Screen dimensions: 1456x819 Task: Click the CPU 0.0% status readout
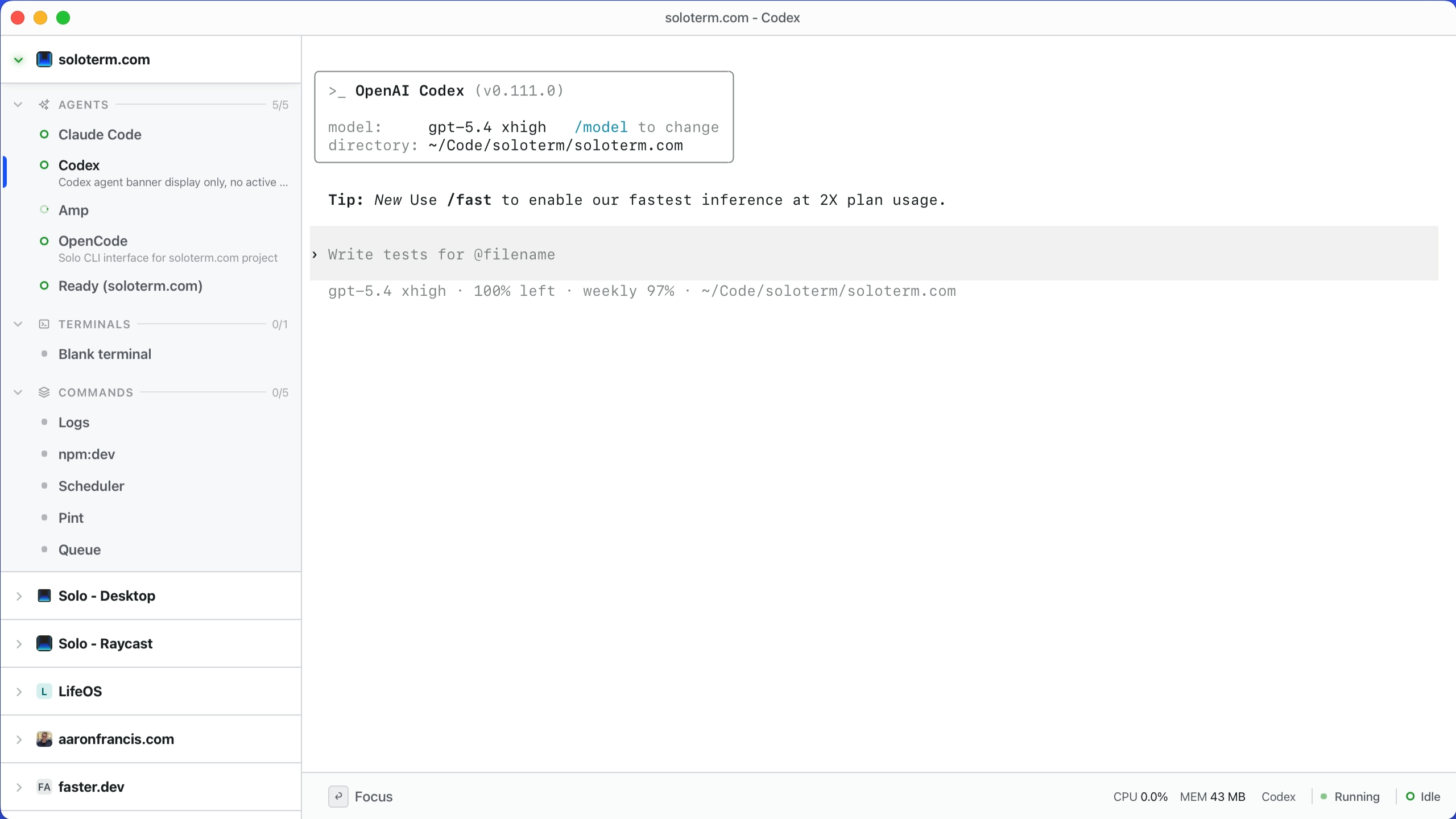click(1140, 796)
